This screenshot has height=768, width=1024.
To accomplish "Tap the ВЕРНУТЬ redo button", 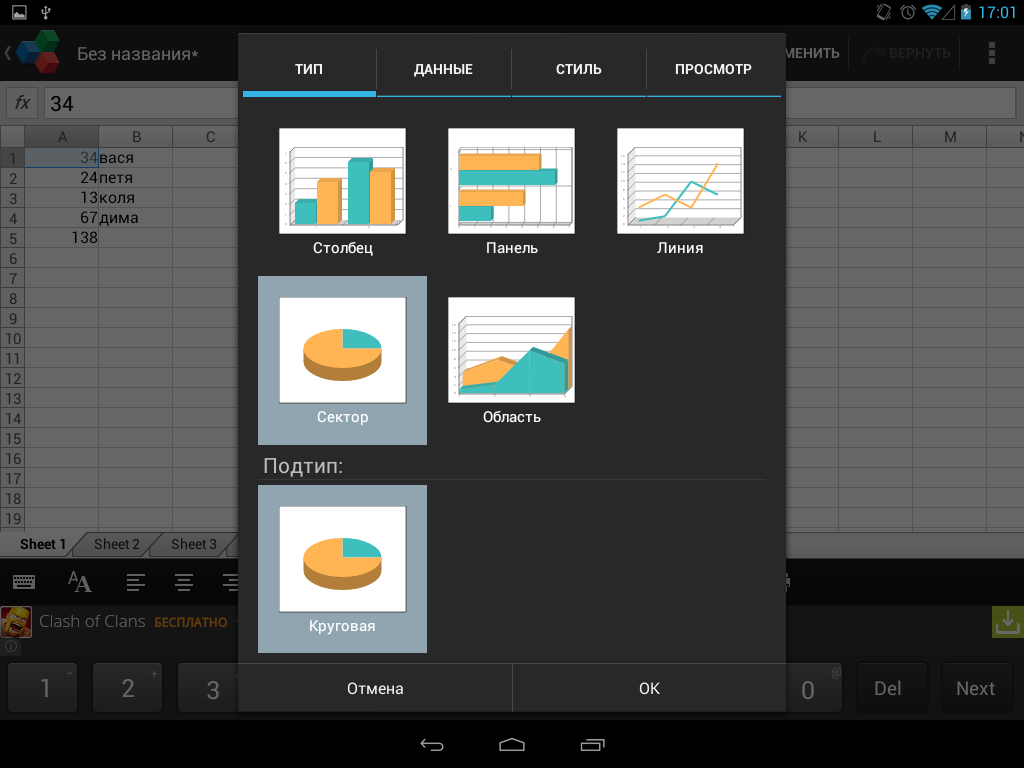I will coord(906,53).
